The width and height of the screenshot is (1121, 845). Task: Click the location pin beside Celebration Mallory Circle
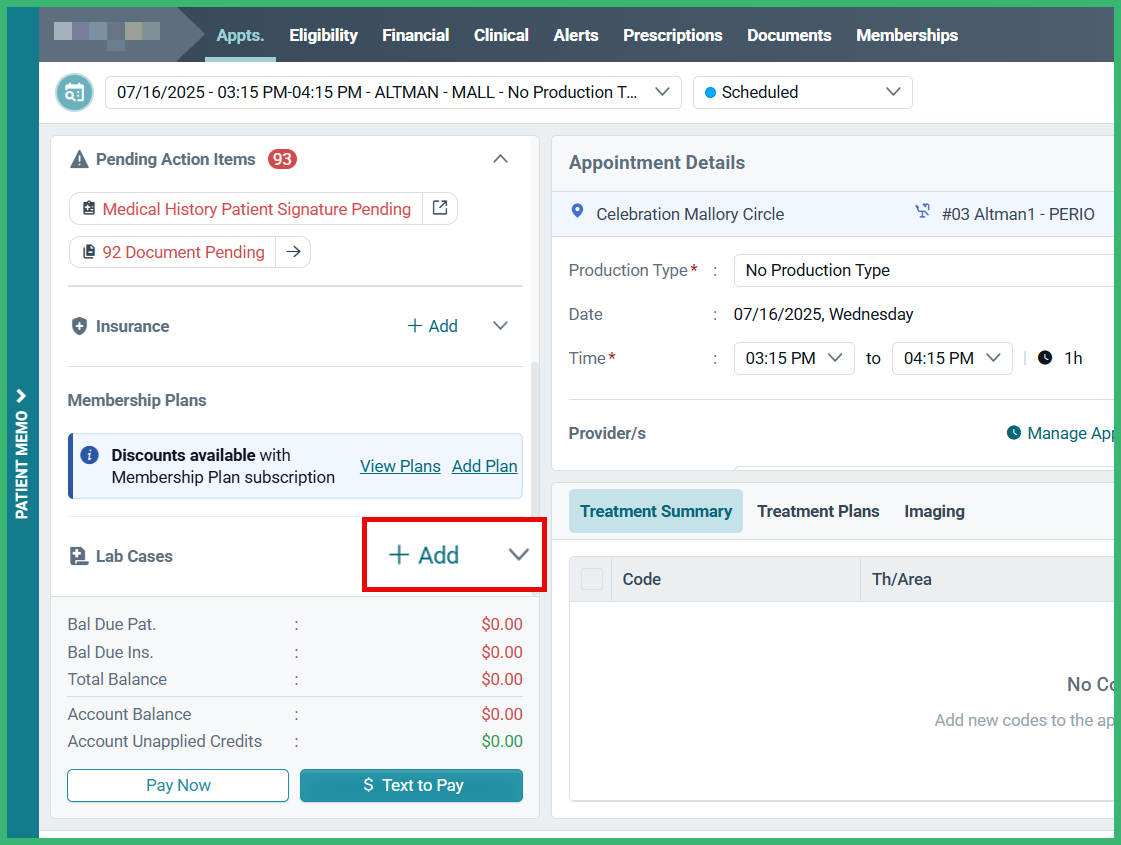[x=577, y=213]
